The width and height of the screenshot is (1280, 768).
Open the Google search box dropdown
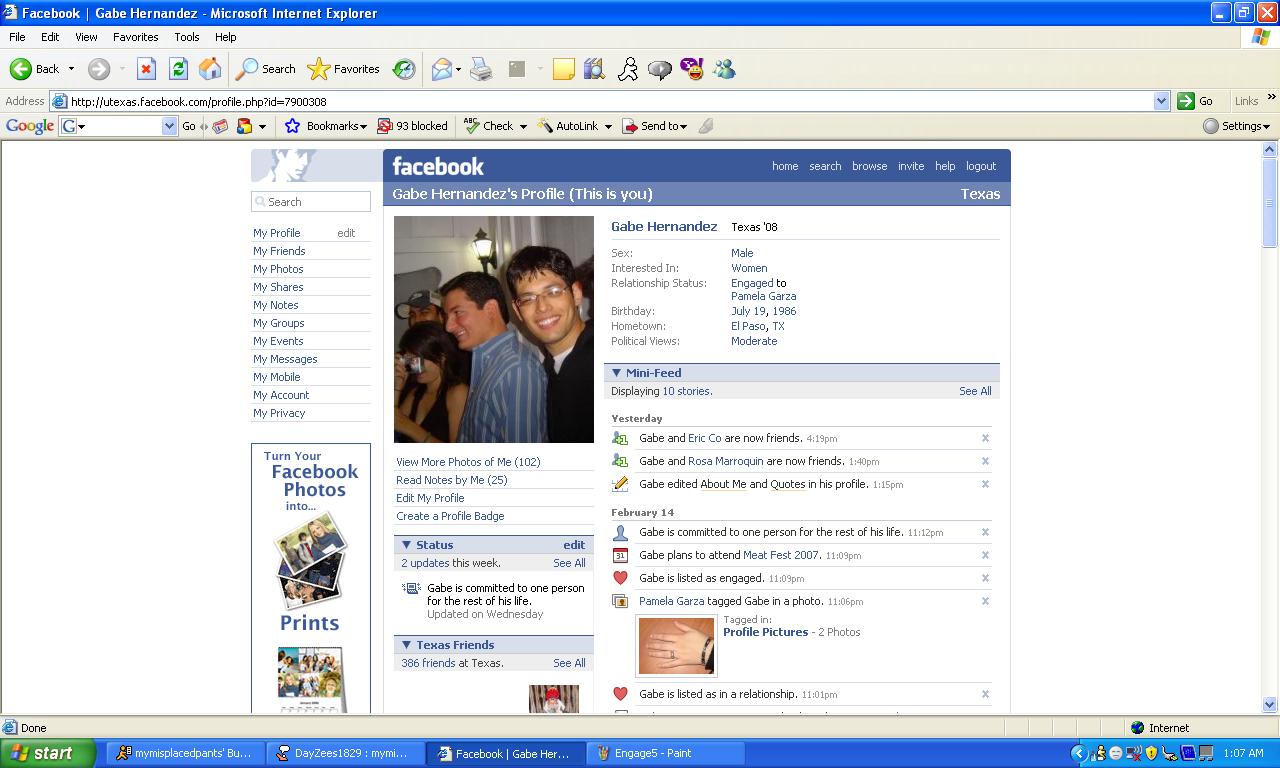point(169,126)
